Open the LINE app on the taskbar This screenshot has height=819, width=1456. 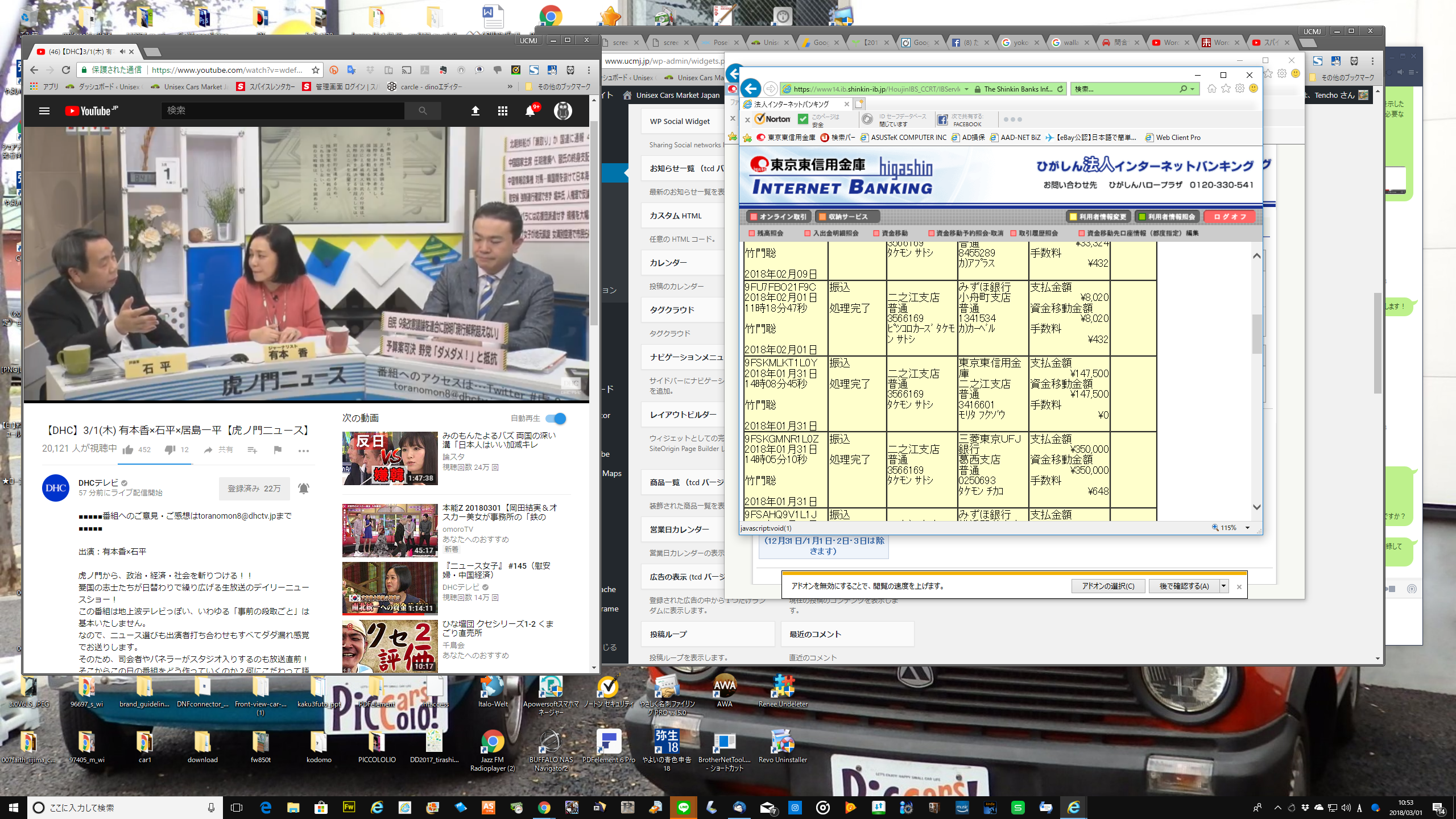[684, 807]
